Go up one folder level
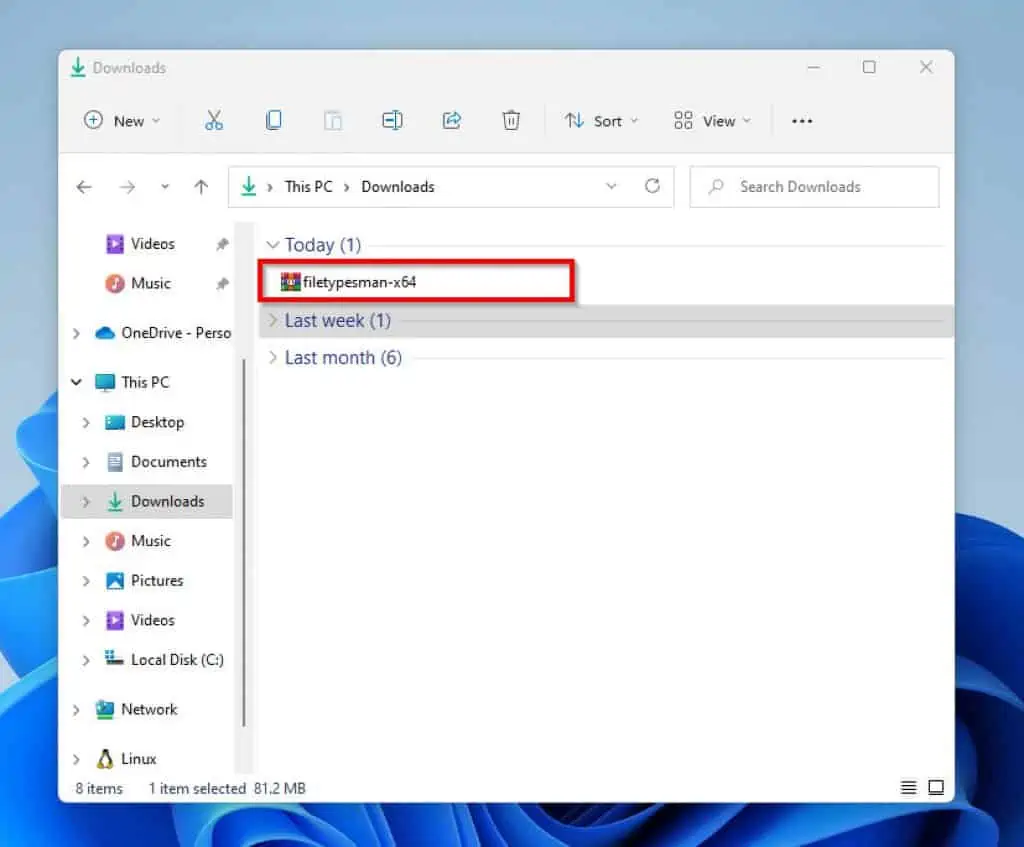 tap(200, 186)
